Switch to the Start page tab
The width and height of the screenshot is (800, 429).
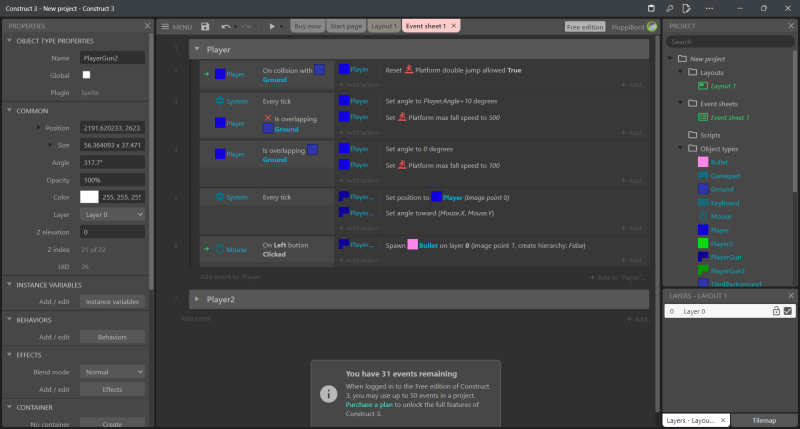coord(346,26)
